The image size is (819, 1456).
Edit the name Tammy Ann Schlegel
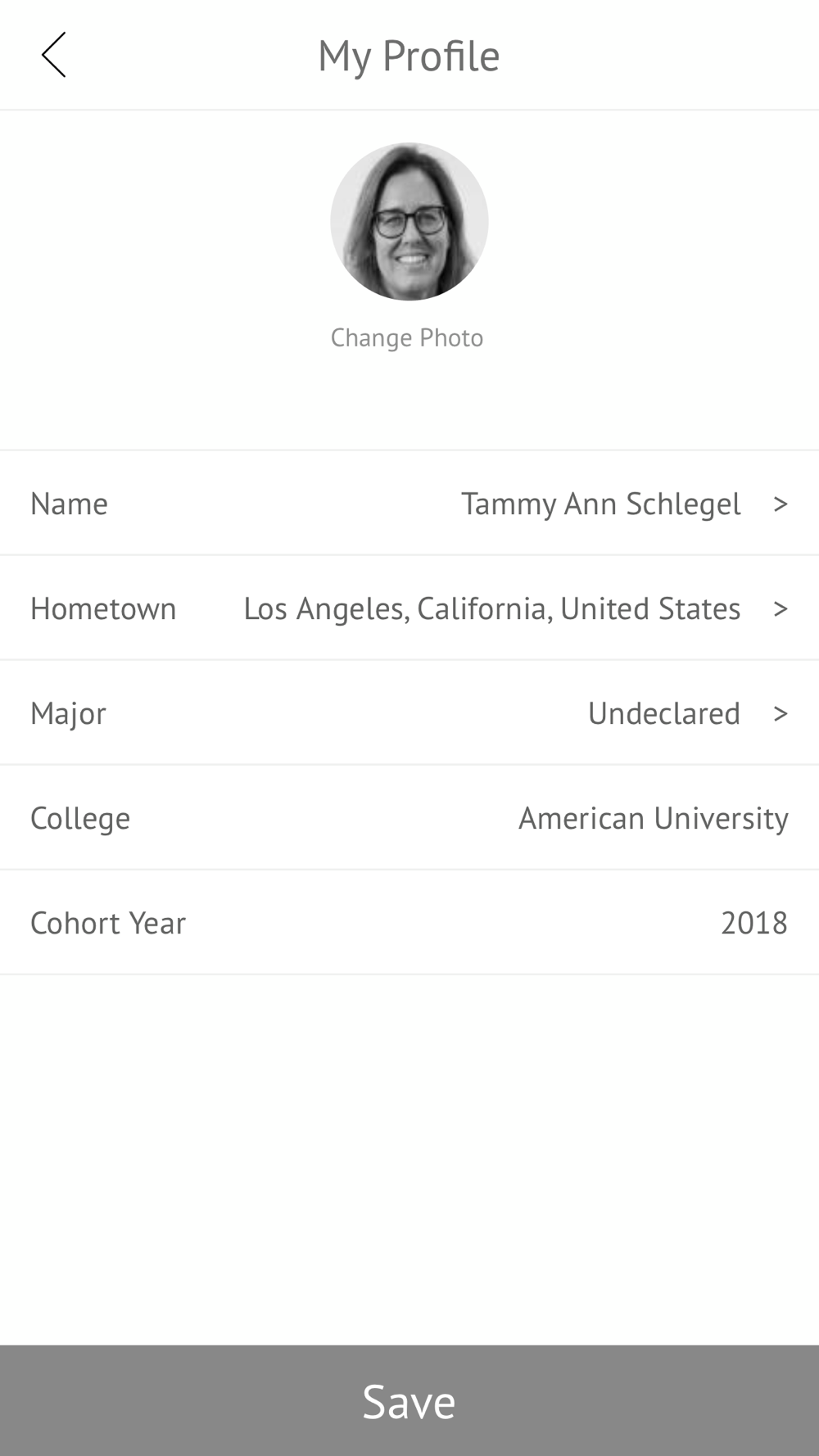tap(600, 504)
